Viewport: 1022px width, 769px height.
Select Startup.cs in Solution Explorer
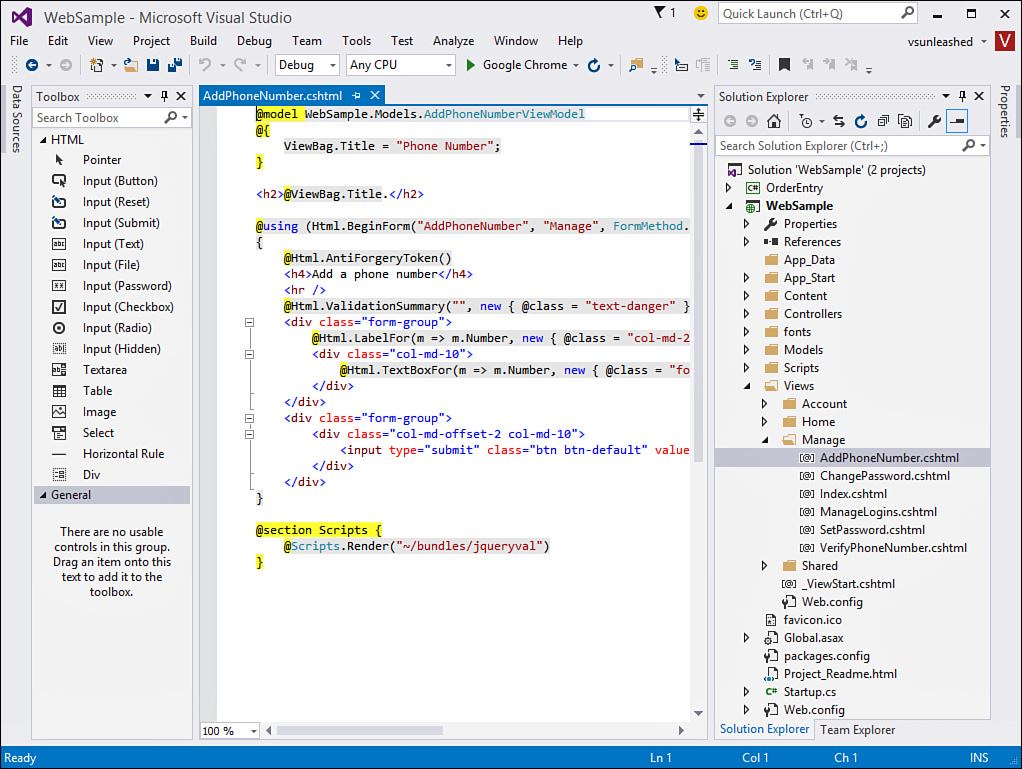810,692
